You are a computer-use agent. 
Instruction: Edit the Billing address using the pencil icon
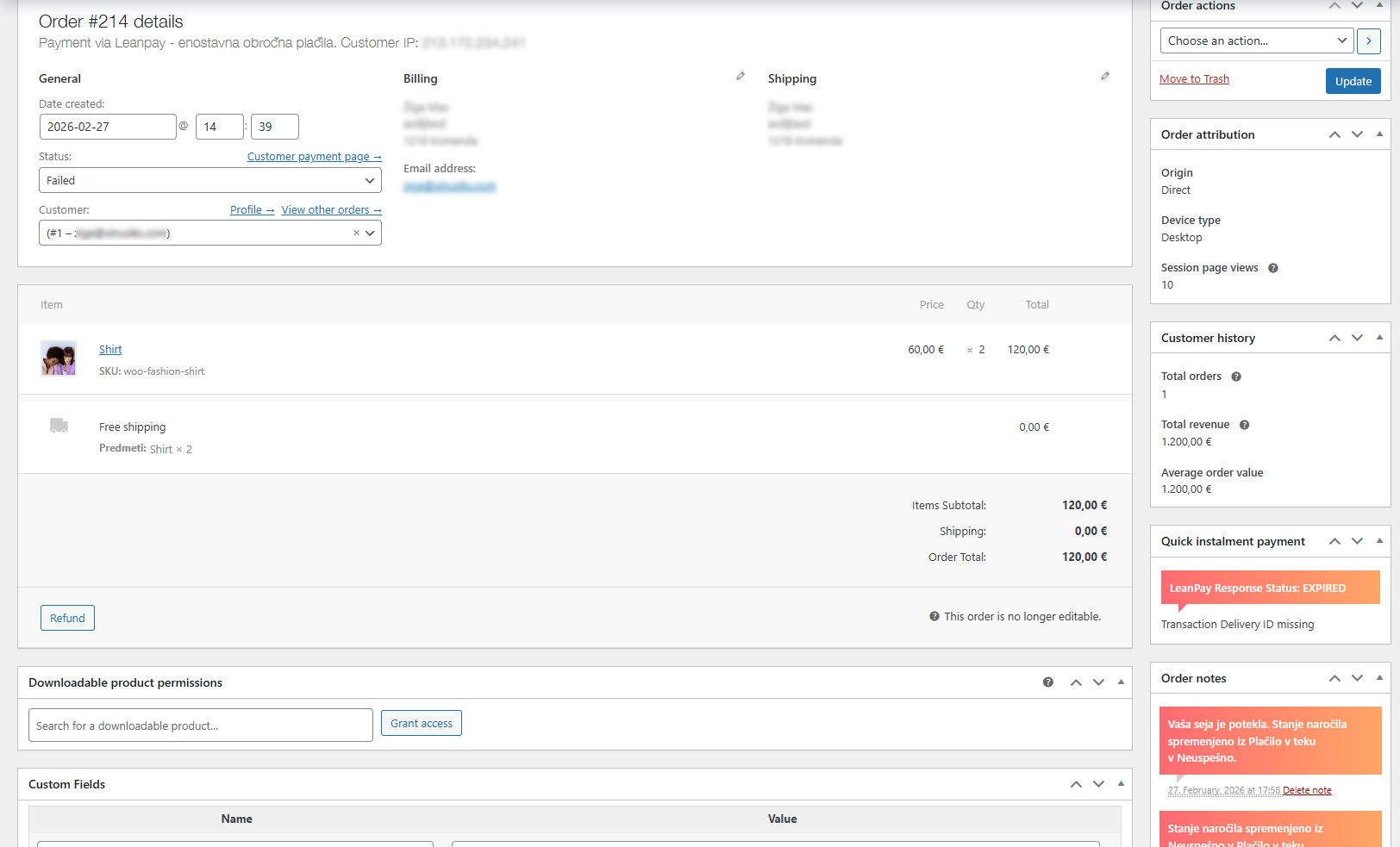coord(740,76)
